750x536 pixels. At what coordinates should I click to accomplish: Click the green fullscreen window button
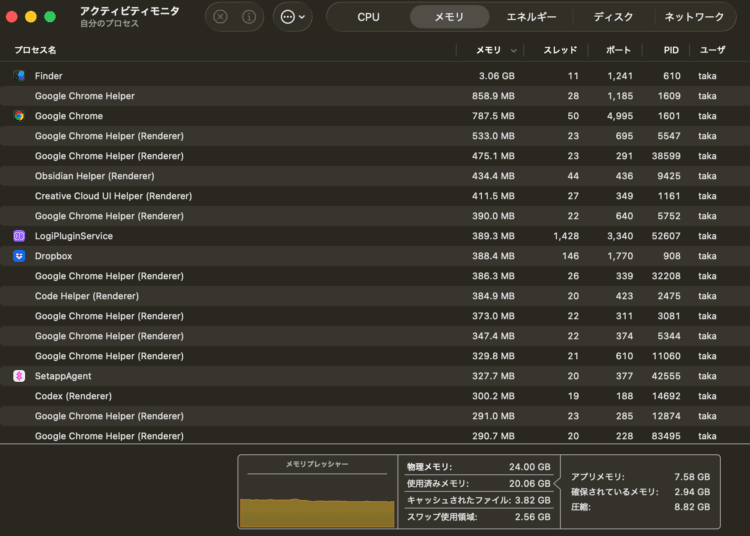(x=50, y=17)
